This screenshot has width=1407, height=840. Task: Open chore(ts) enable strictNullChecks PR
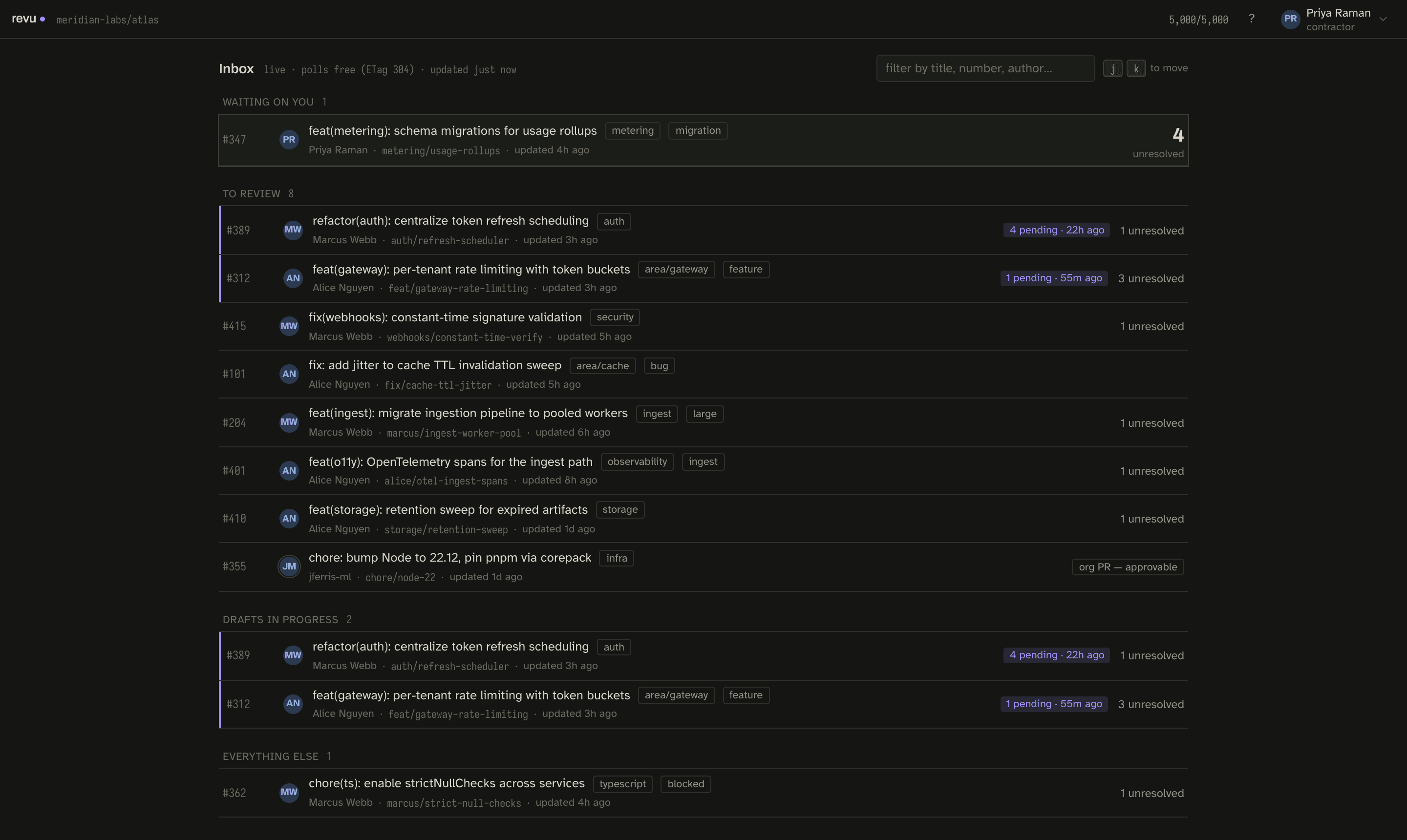point(703,793)
